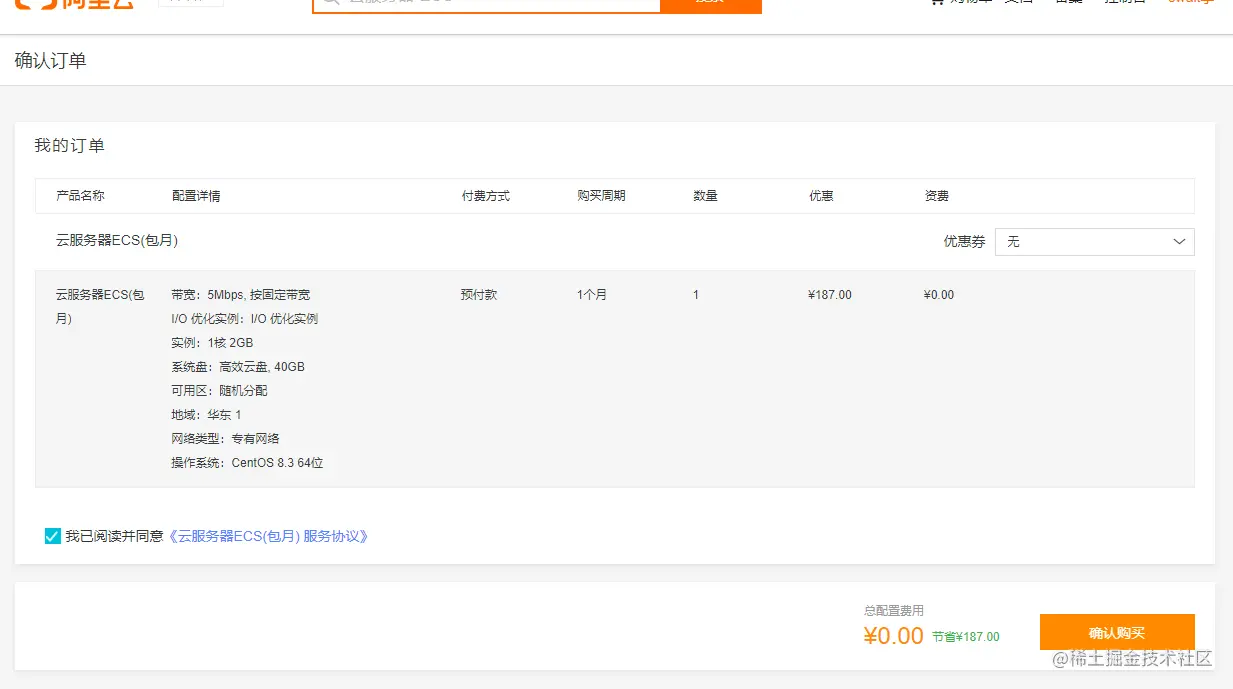Click the 1个月 purchase period cell

pos(592,295)
